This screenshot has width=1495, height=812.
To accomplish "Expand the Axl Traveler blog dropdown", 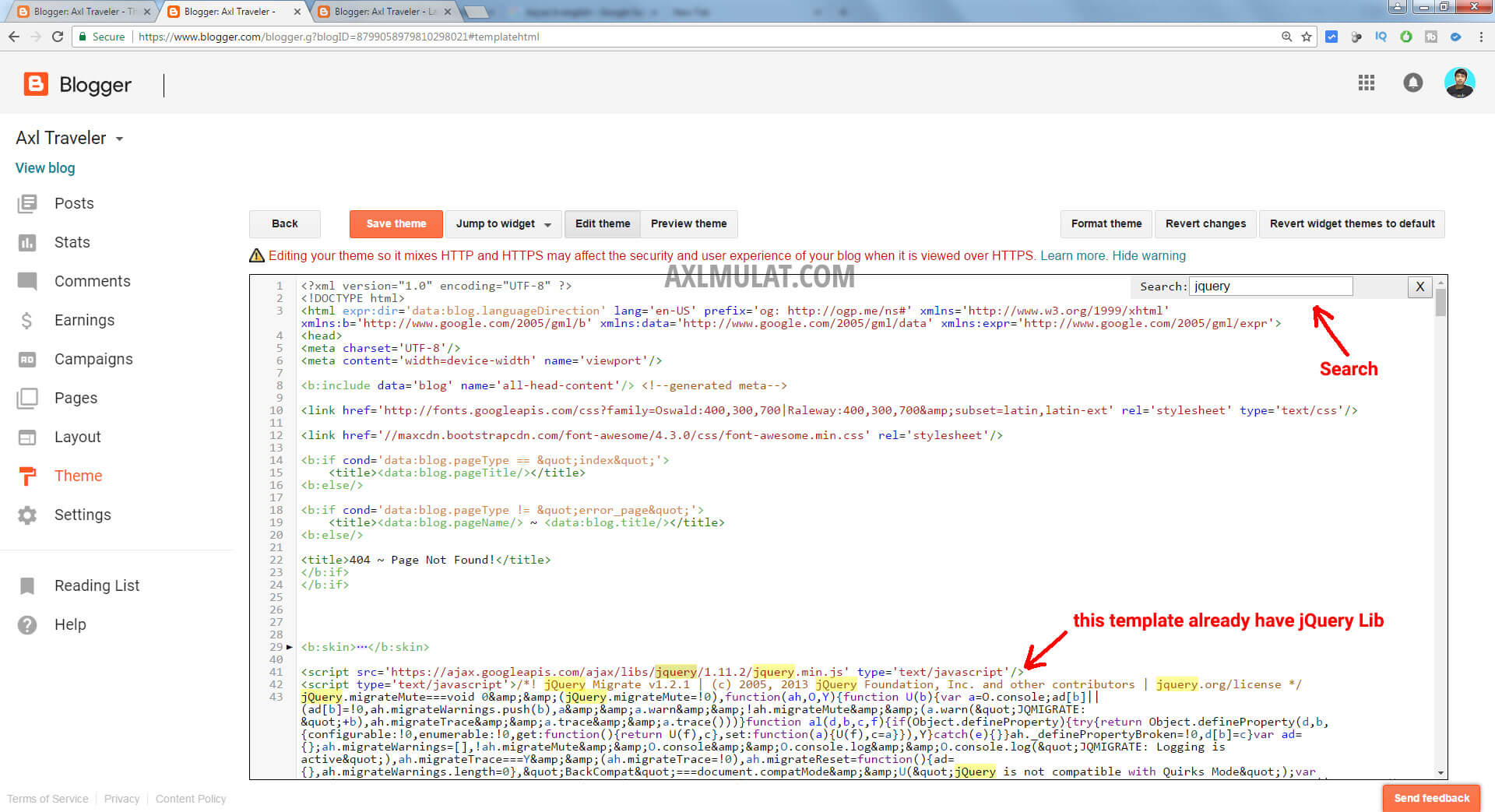I will pyautogui.click(x=120, y=139).
